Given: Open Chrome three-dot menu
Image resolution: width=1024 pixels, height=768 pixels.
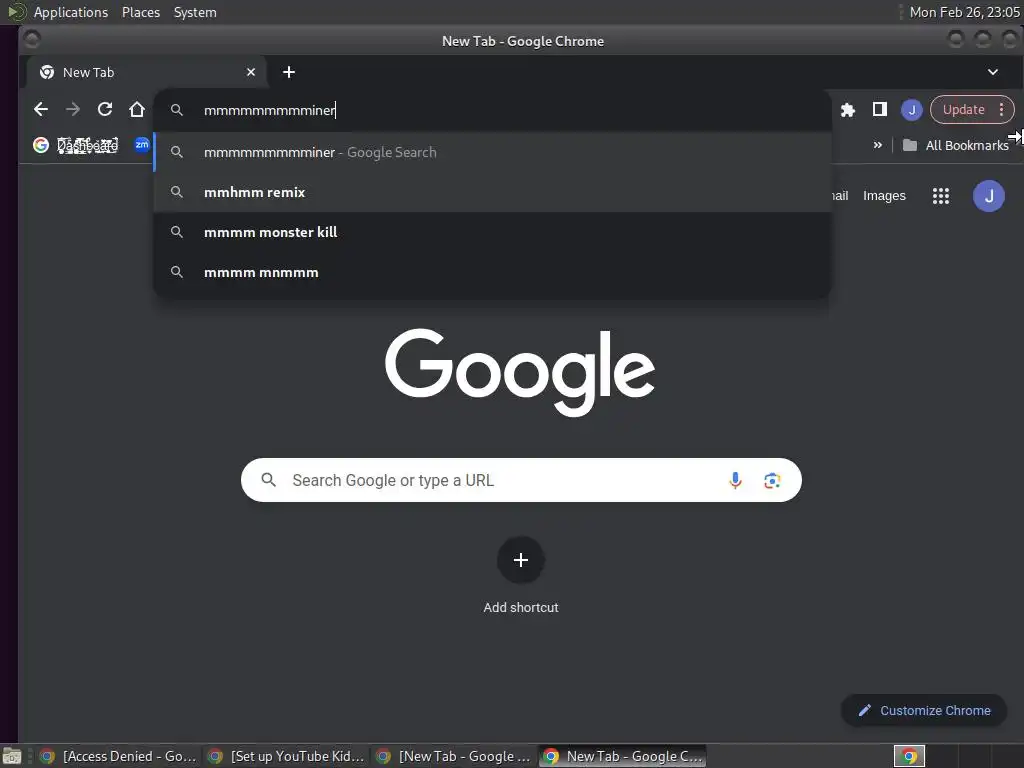Looking at the screenshot, I should pyautogui.click(x=1001, y=110).
